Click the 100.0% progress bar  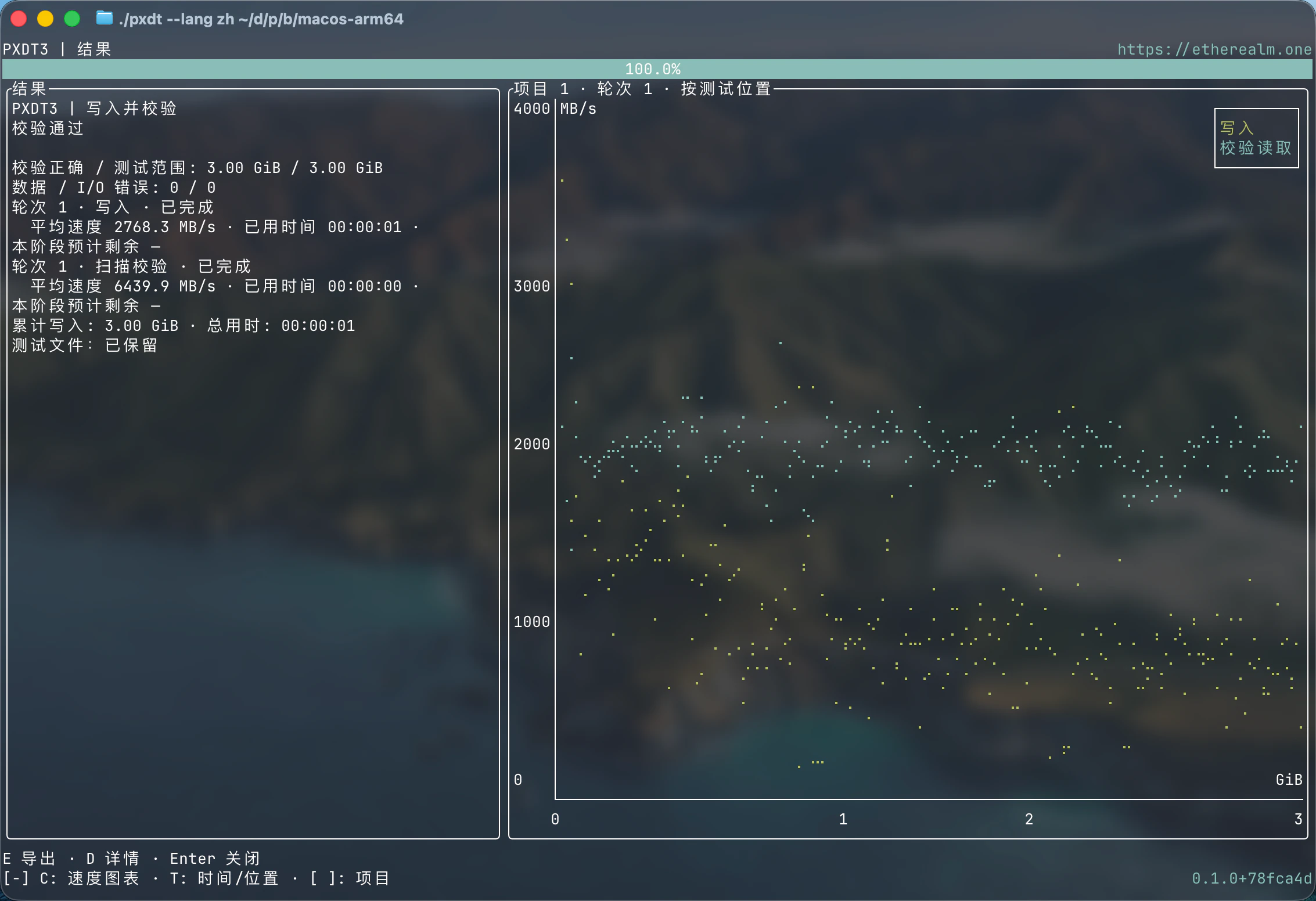click(657, 69)
